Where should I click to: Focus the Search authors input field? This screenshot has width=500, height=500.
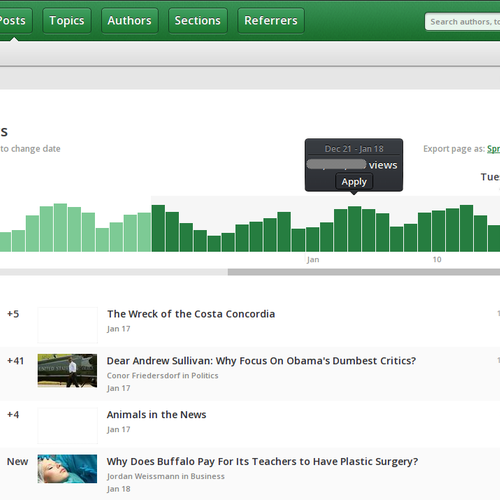[x=463, y=22]
